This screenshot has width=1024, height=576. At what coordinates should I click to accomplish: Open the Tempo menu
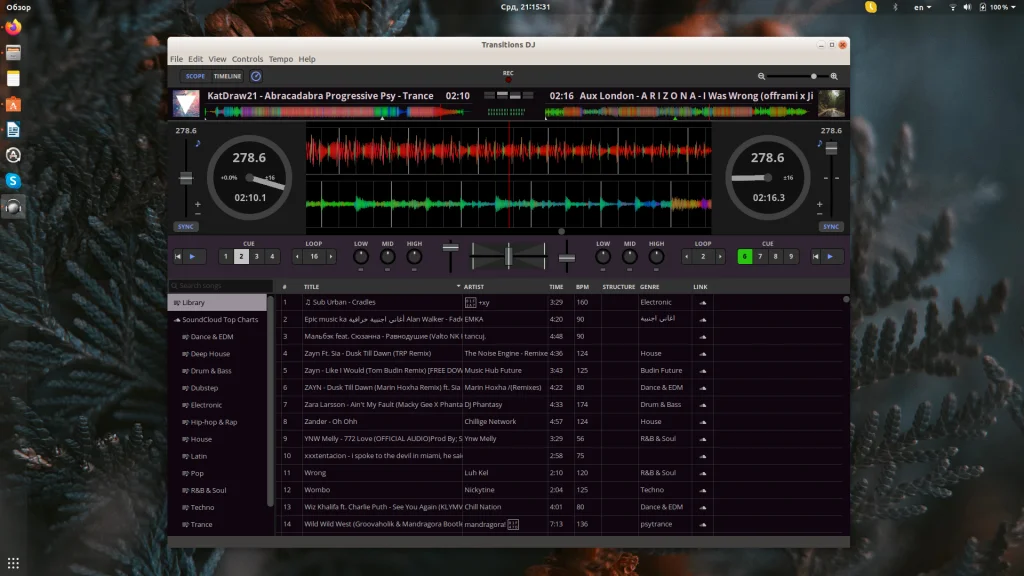(x=281, y=59)
